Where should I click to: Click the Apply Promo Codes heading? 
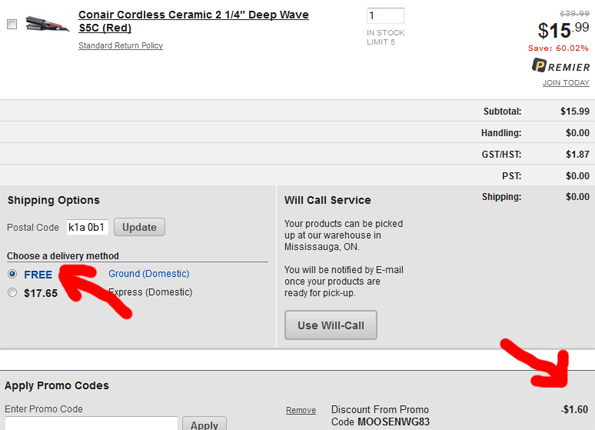(57, 386)
